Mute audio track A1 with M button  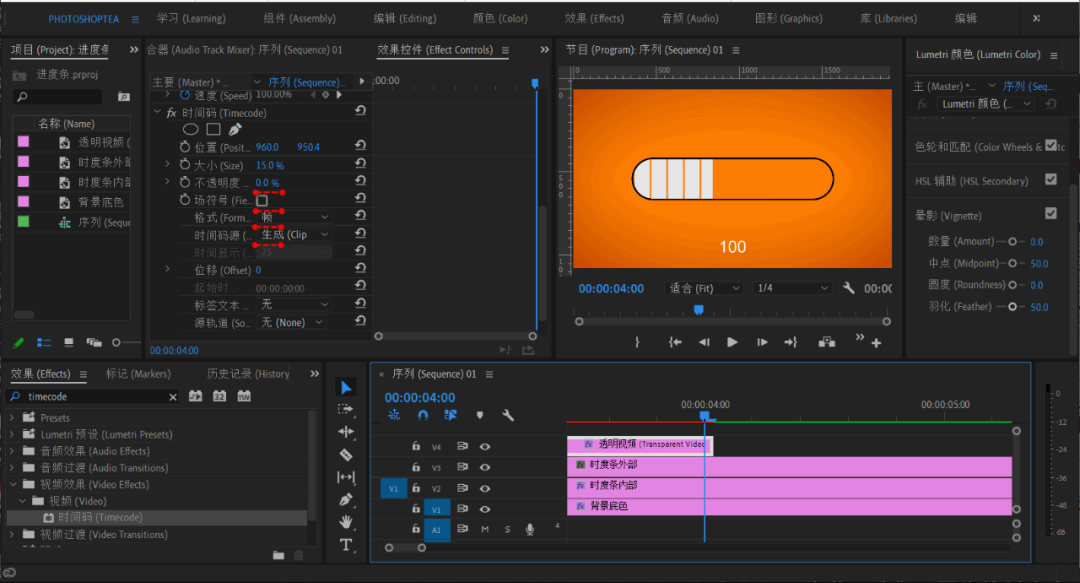485,529
